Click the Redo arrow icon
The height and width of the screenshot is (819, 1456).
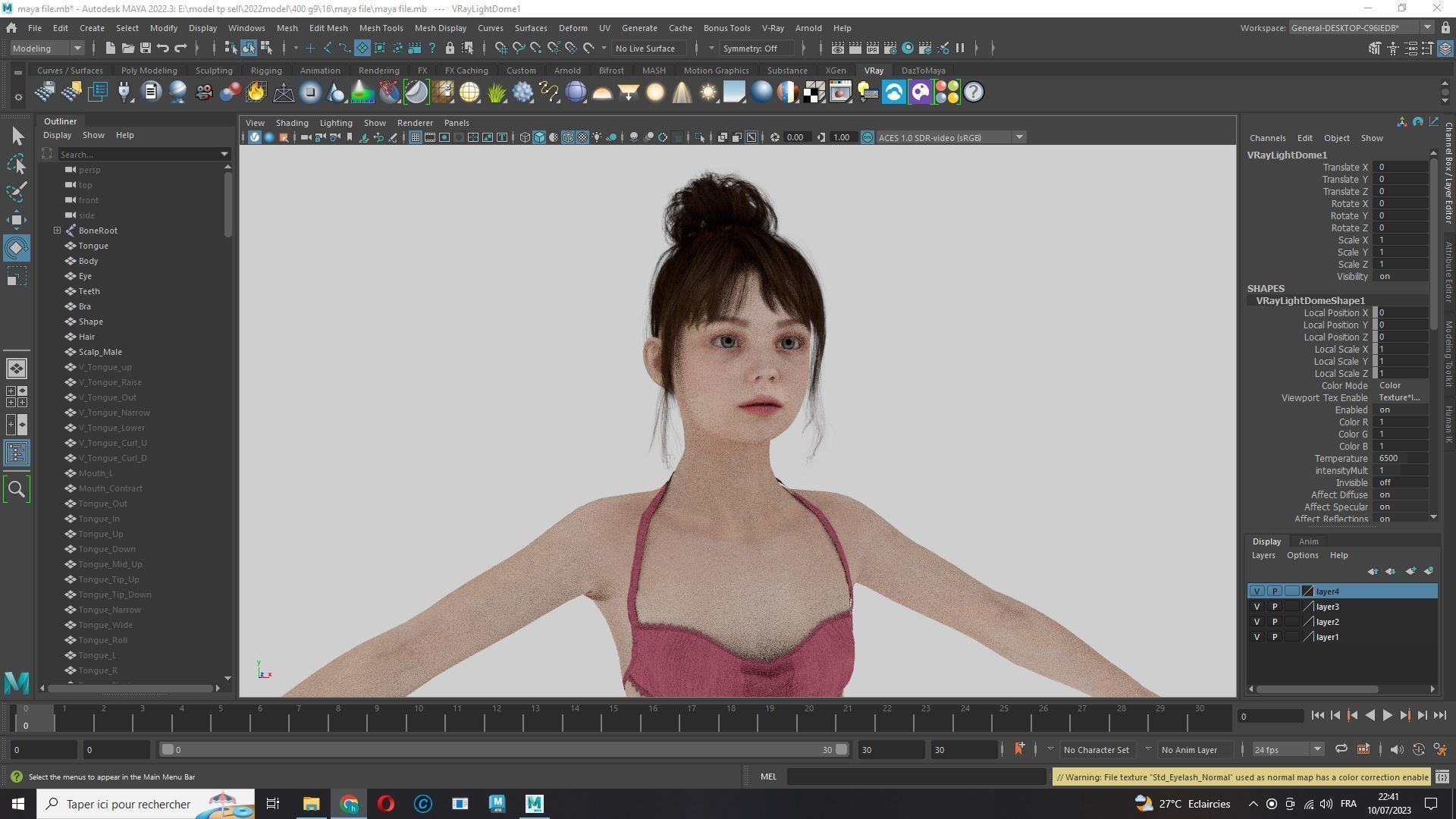click(x=180, y=48)
